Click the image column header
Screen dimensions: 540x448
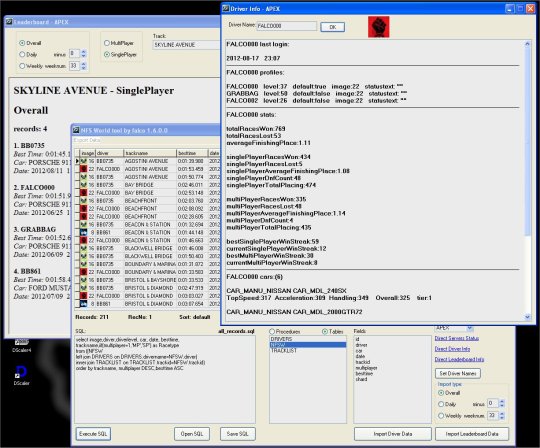[87, 153]
